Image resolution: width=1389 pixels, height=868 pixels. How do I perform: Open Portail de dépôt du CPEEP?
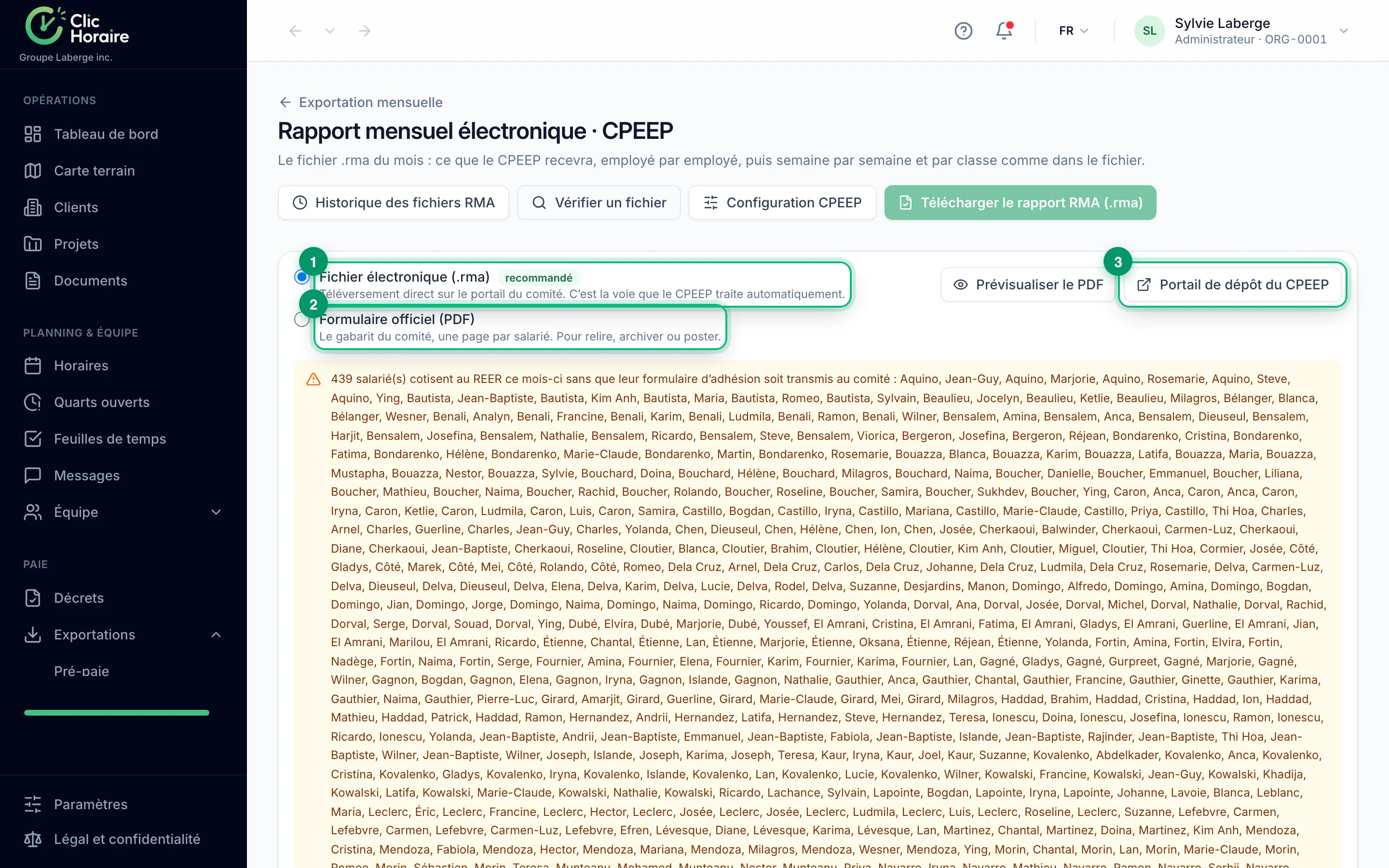1232,285
